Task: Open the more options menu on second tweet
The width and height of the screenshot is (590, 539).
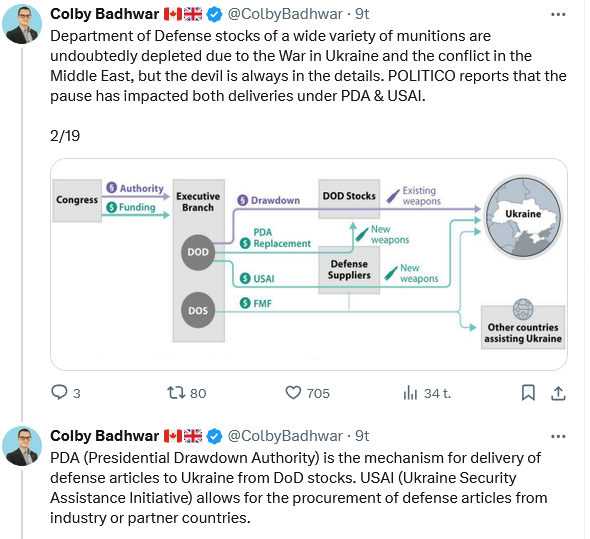Action: click(558, 436)
